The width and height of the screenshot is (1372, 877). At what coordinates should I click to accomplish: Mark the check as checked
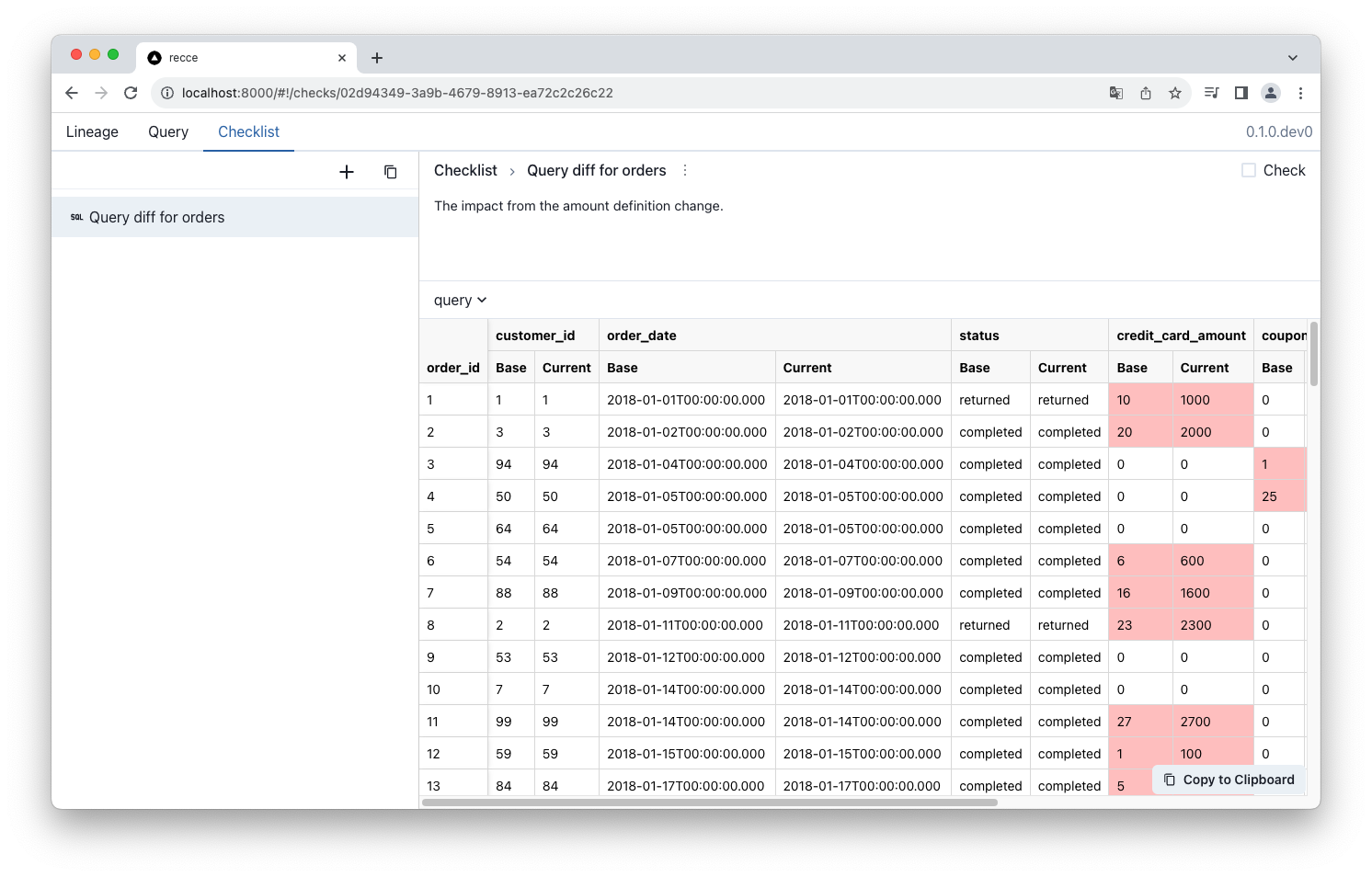click(x=1249, y=170)
